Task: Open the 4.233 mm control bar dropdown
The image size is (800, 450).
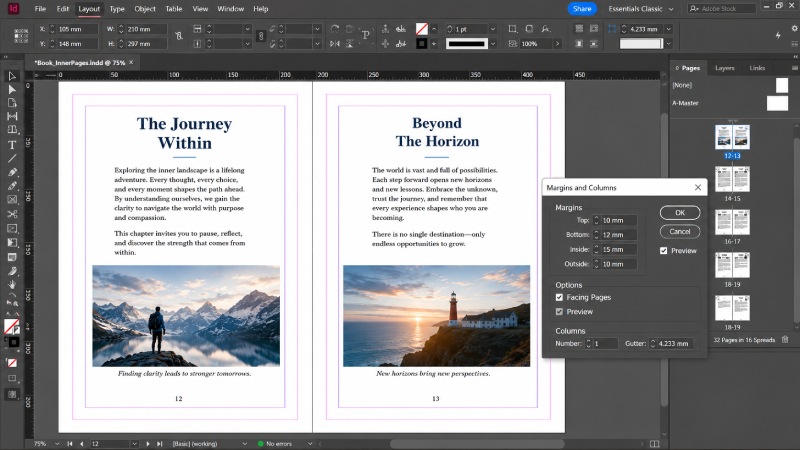Action: (668, 29)
